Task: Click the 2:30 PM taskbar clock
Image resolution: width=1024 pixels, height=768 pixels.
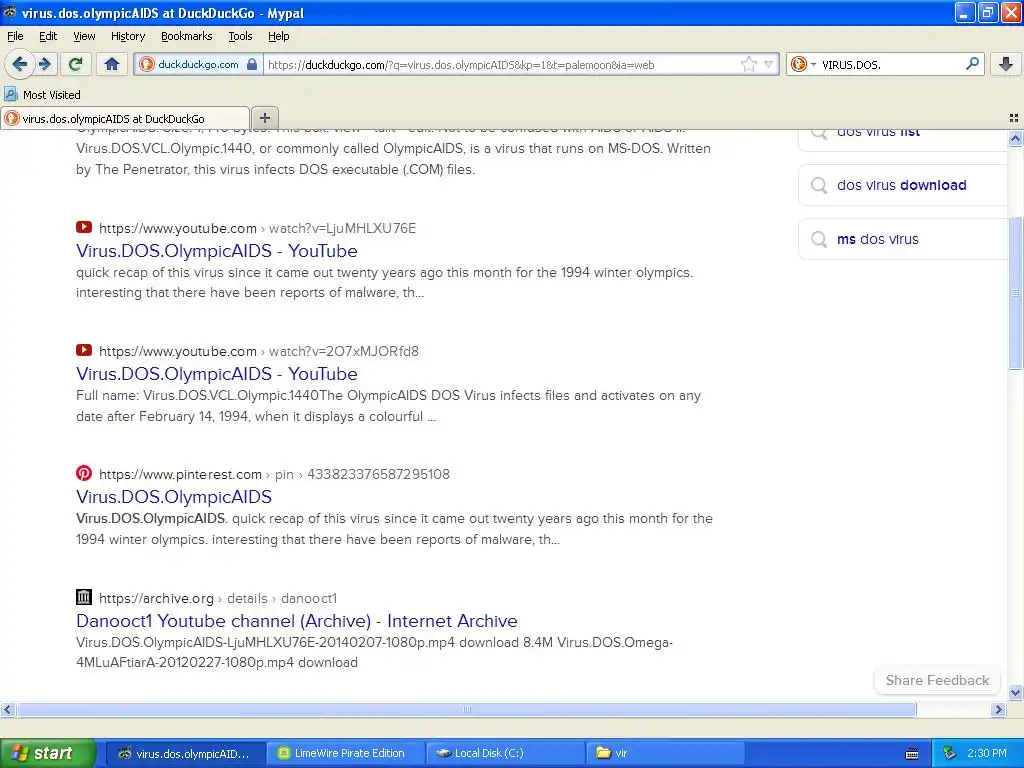Action: (x=986, y=753)
